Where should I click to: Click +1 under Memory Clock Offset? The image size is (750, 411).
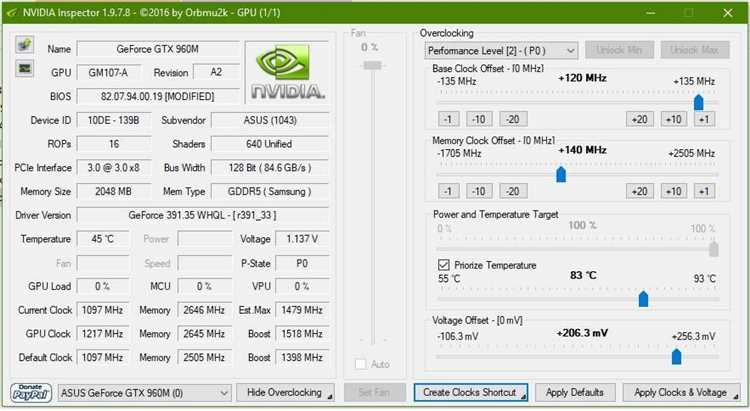click(704, 191)
